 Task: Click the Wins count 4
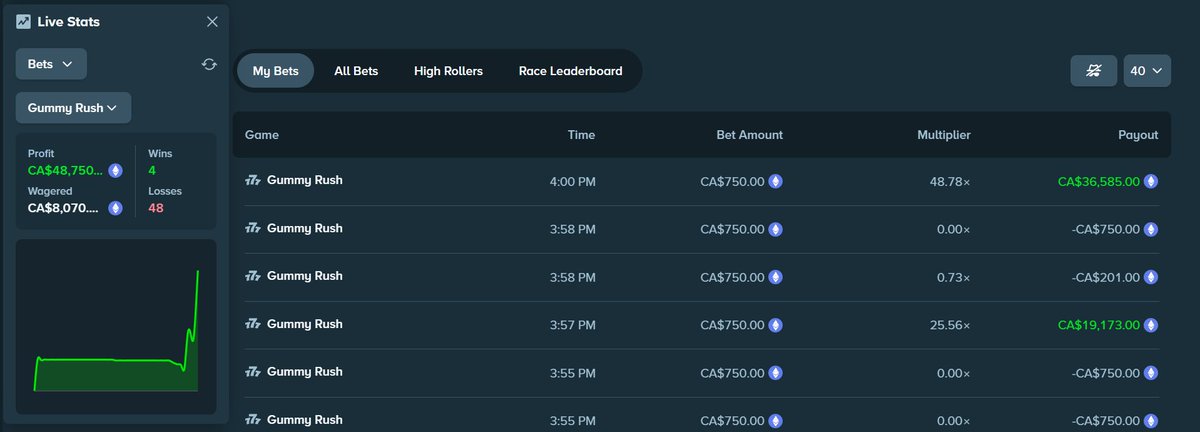point(152,170)
